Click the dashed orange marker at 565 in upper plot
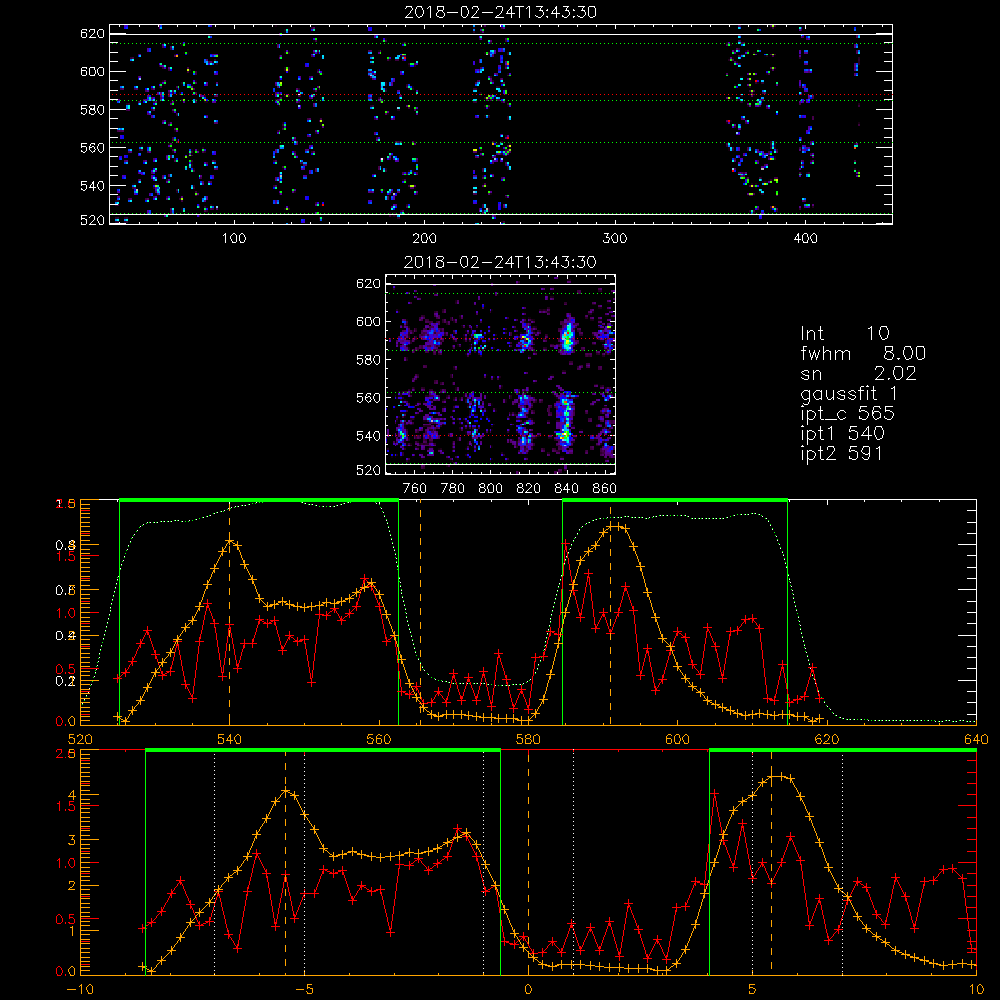The width and height of the screenshot is (1000, 1000). [x=420, y=612]
